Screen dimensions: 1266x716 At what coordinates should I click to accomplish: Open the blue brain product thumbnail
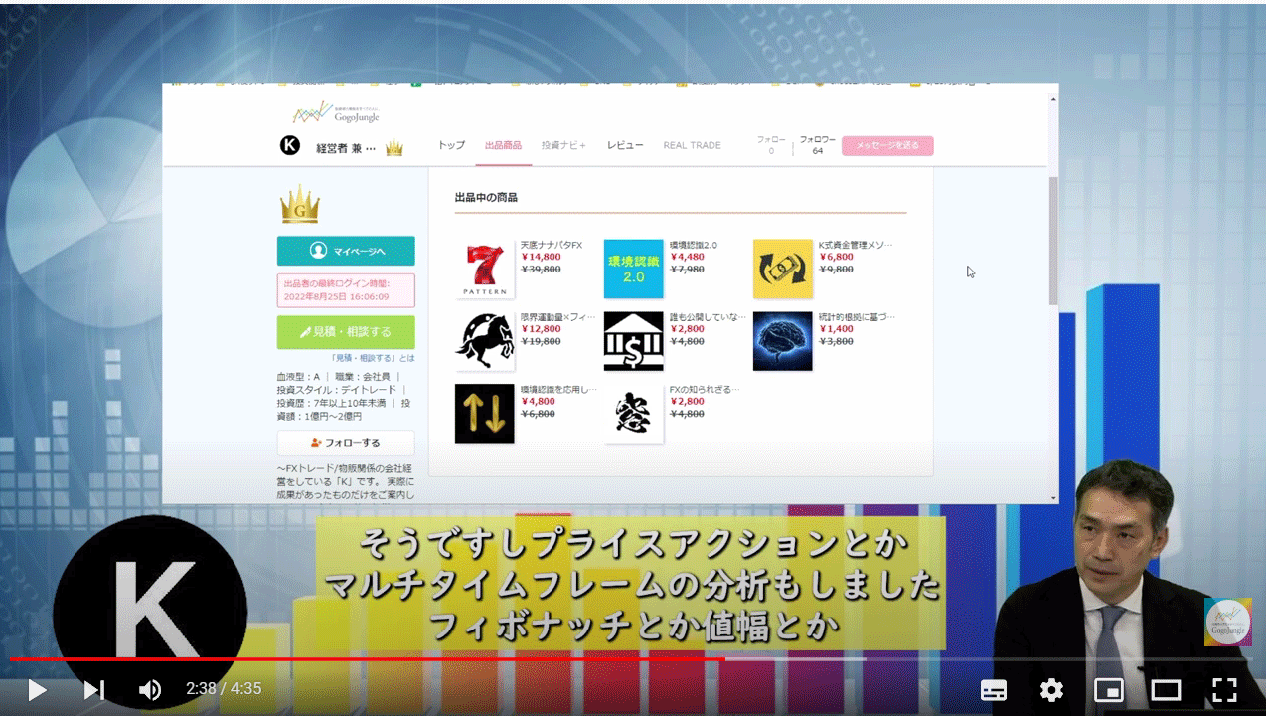783,341
